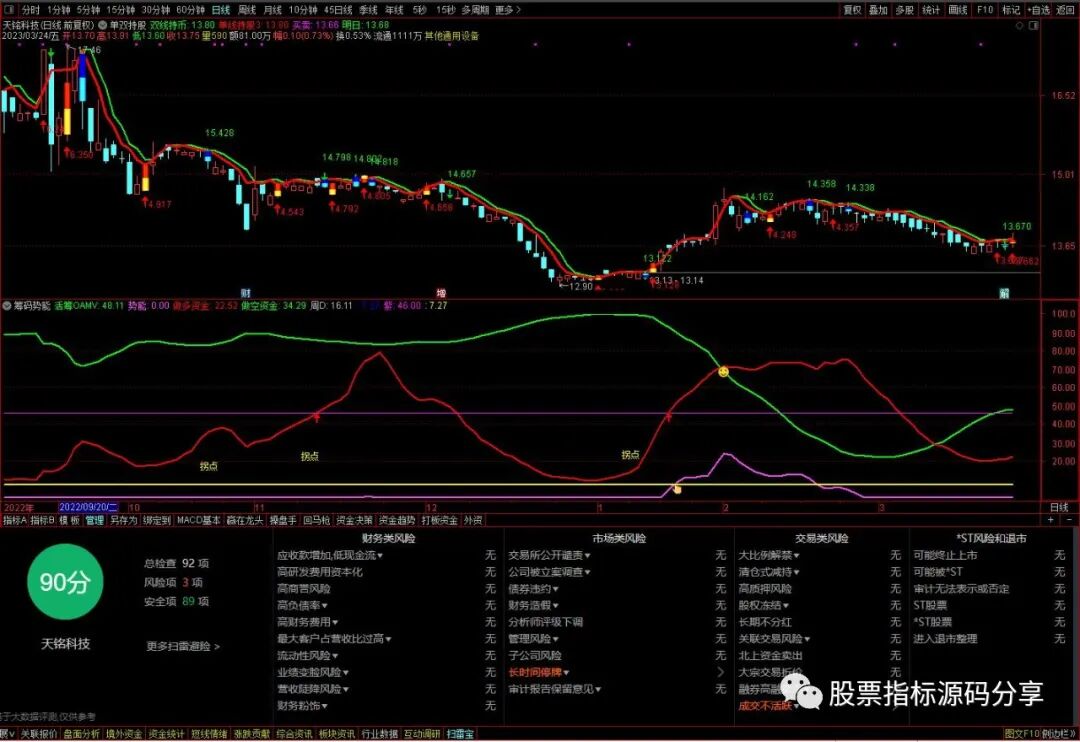Open the 盘面分析 bottom tab
The height and width of the screenshot is (742, 1080).
81,734
